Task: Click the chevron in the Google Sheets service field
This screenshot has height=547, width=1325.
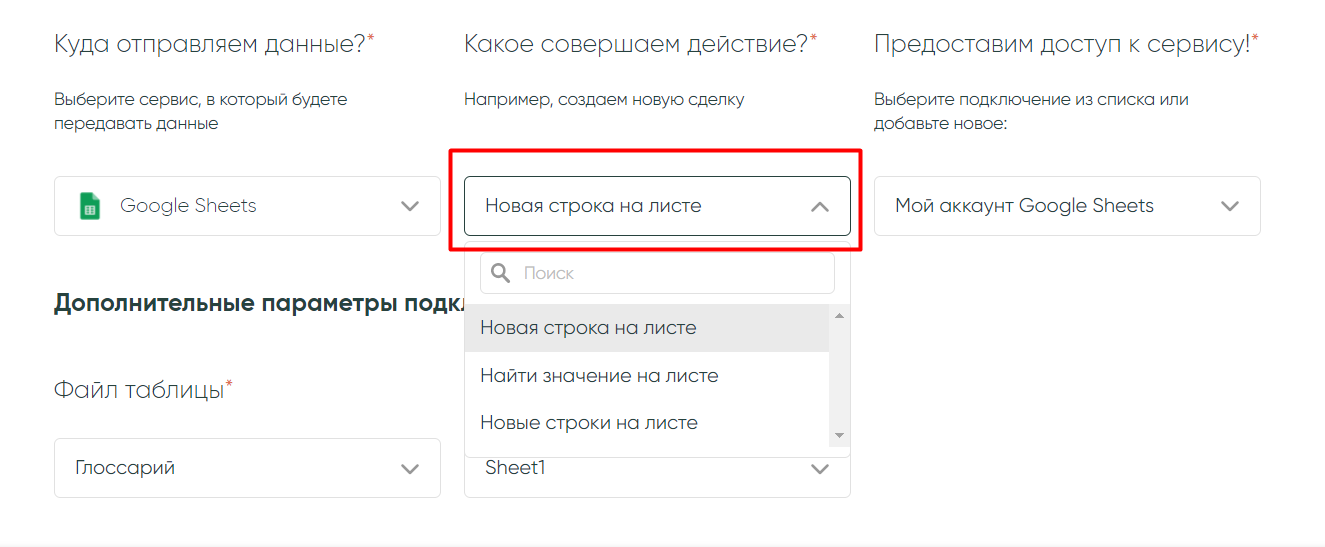Action: pyautogui.click(x=409, y=207)
